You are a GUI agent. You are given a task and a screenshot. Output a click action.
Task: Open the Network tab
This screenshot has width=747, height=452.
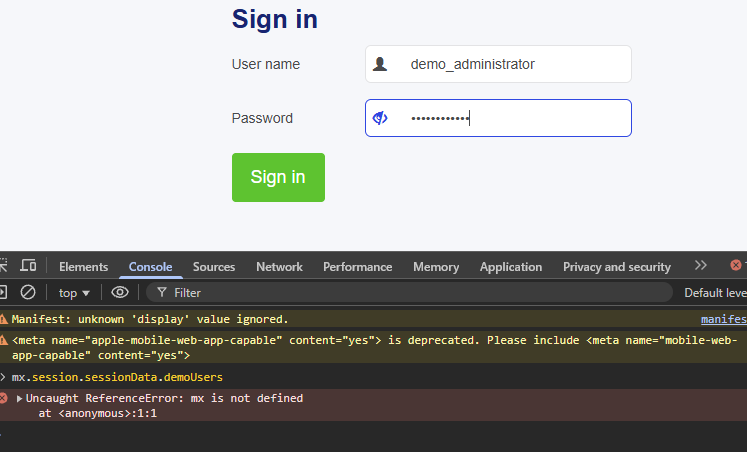point(279,267)
